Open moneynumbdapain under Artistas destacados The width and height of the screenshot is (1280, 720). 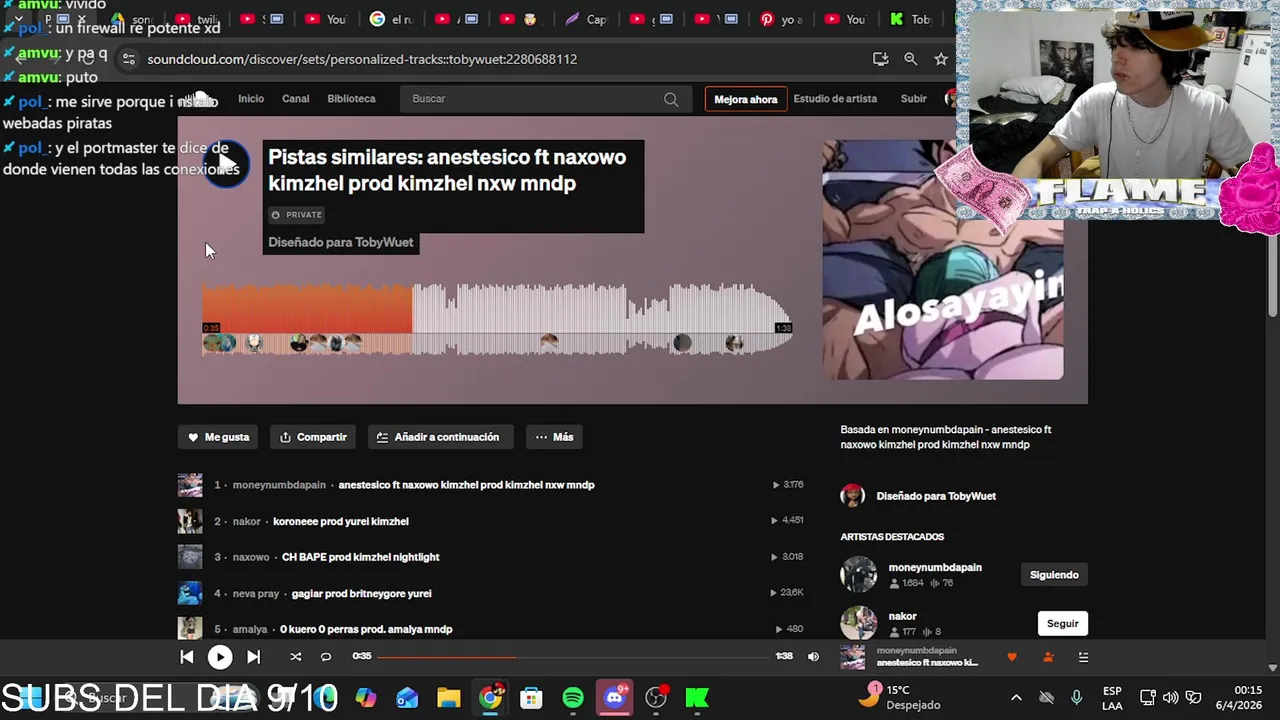[935, 567]
